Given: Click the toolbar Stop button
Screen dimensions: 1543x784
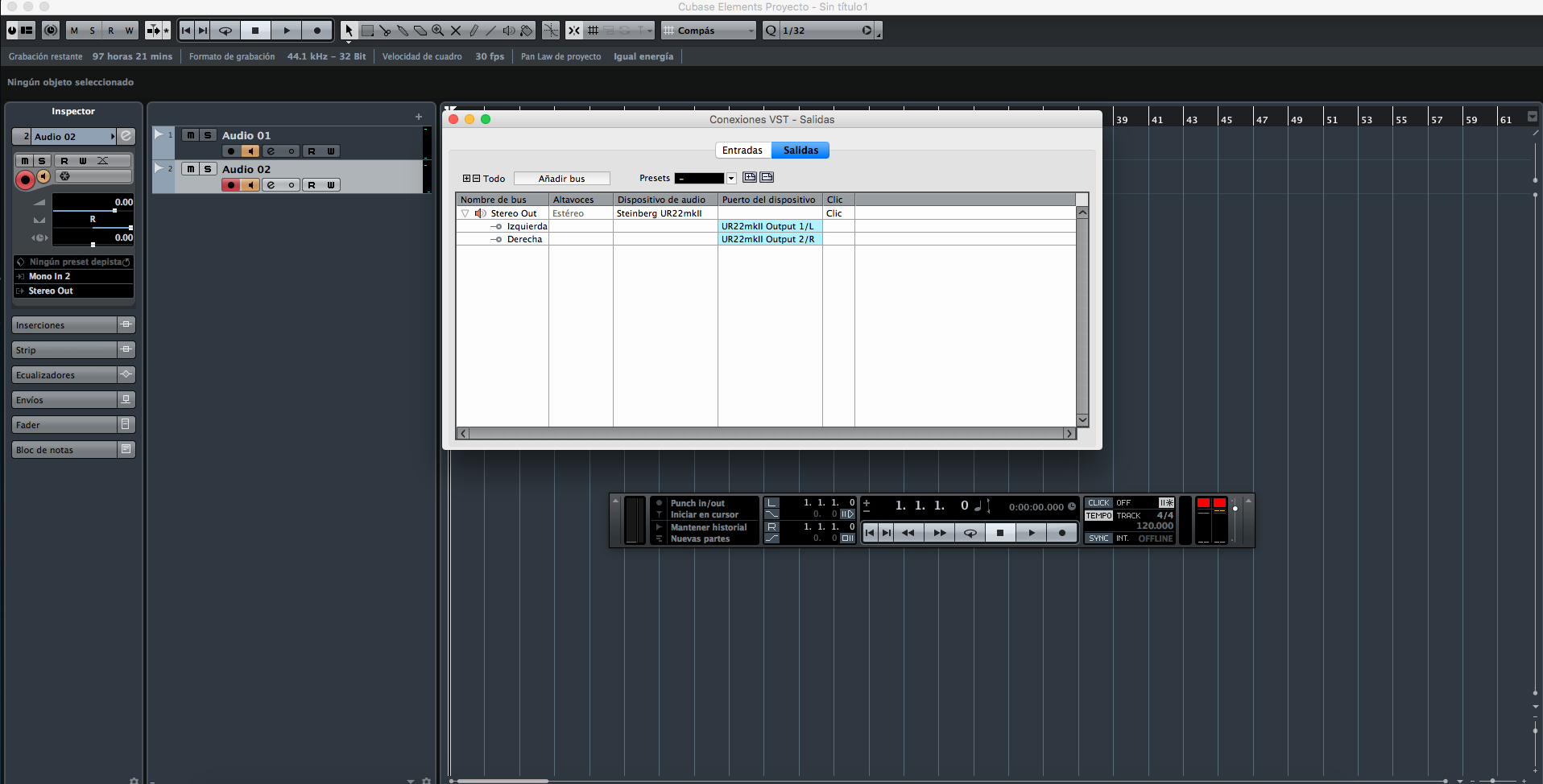Looking at the screenshot, I should tap(255, 31).
